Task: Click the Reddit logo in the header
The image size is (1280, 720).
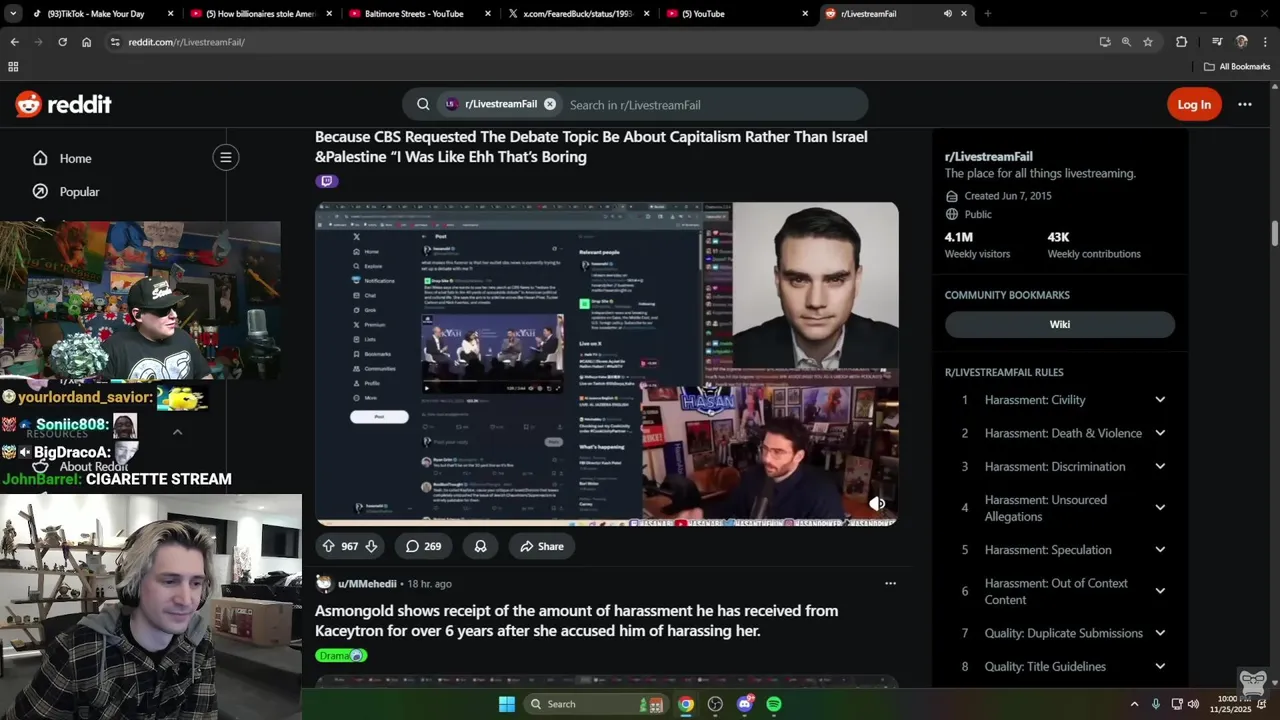Action: click(63, 104)
